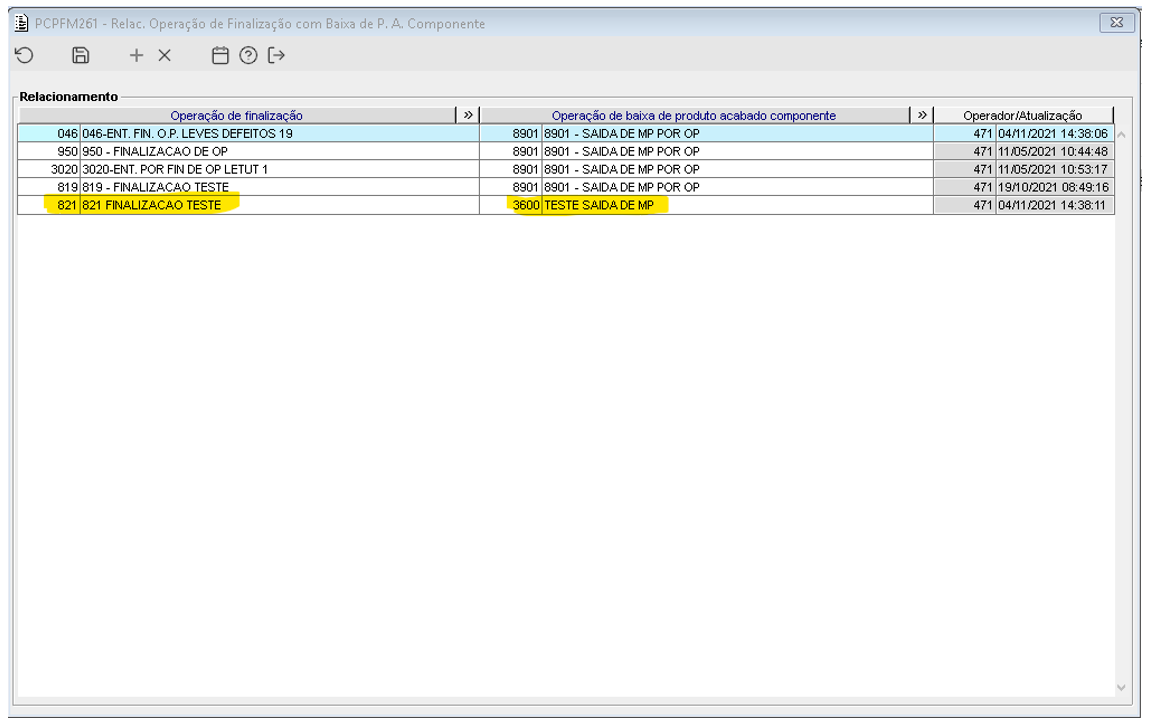
Task: Expand the "Operação de finalização" column with »
Action: click(x=467, y=115)
